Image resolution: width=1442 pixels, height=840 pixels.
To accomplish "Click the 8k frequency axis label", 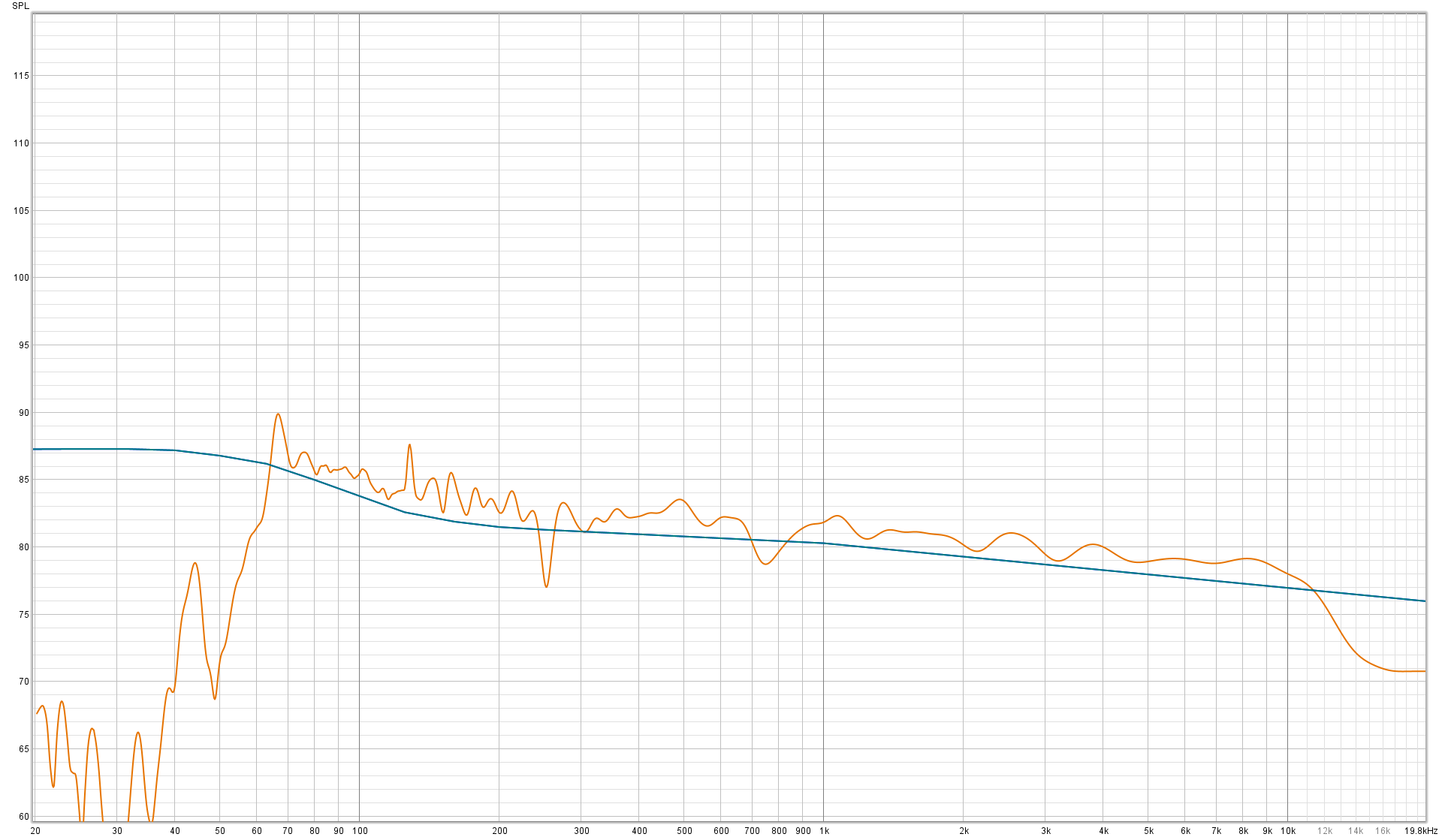I will pyautogui.click(x=1243, y=831).
